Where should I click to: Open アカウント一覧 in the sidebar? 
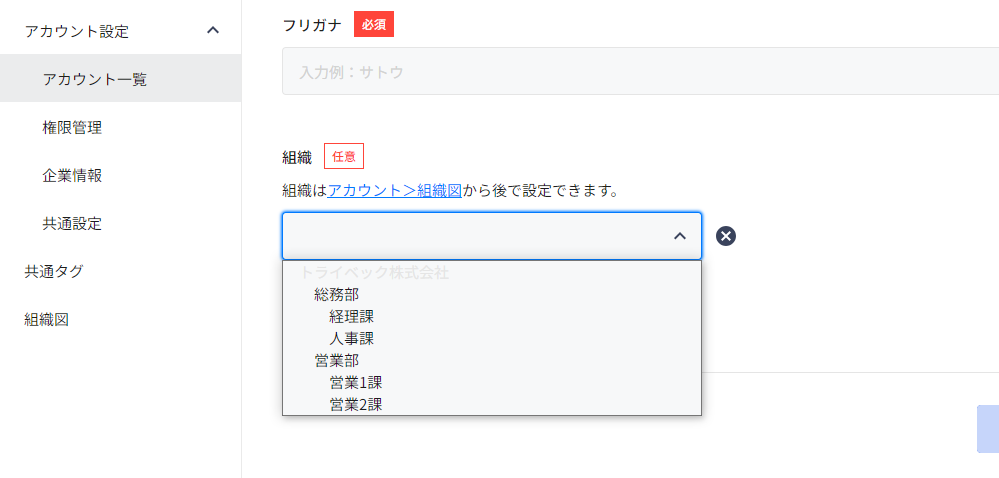coord(95,79)
